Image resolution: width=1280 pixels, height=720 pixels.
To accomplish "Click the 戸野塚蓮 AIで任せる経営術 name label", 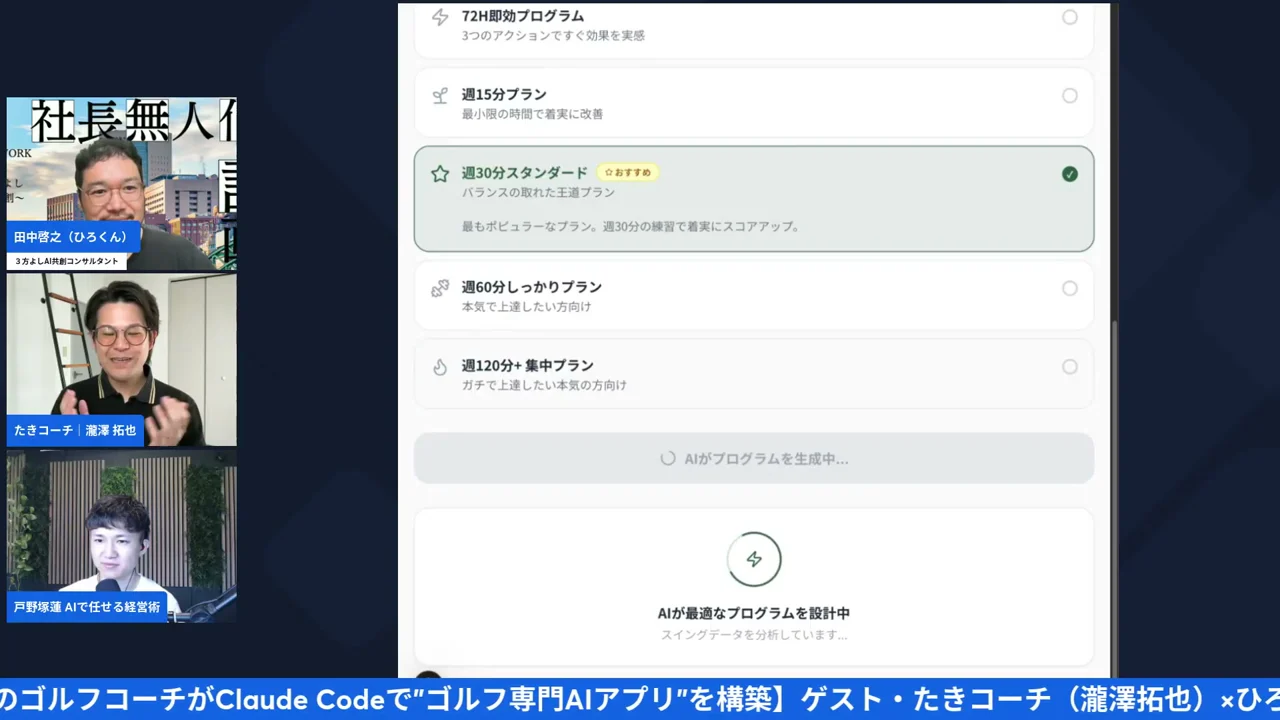I will coord(87,607).
